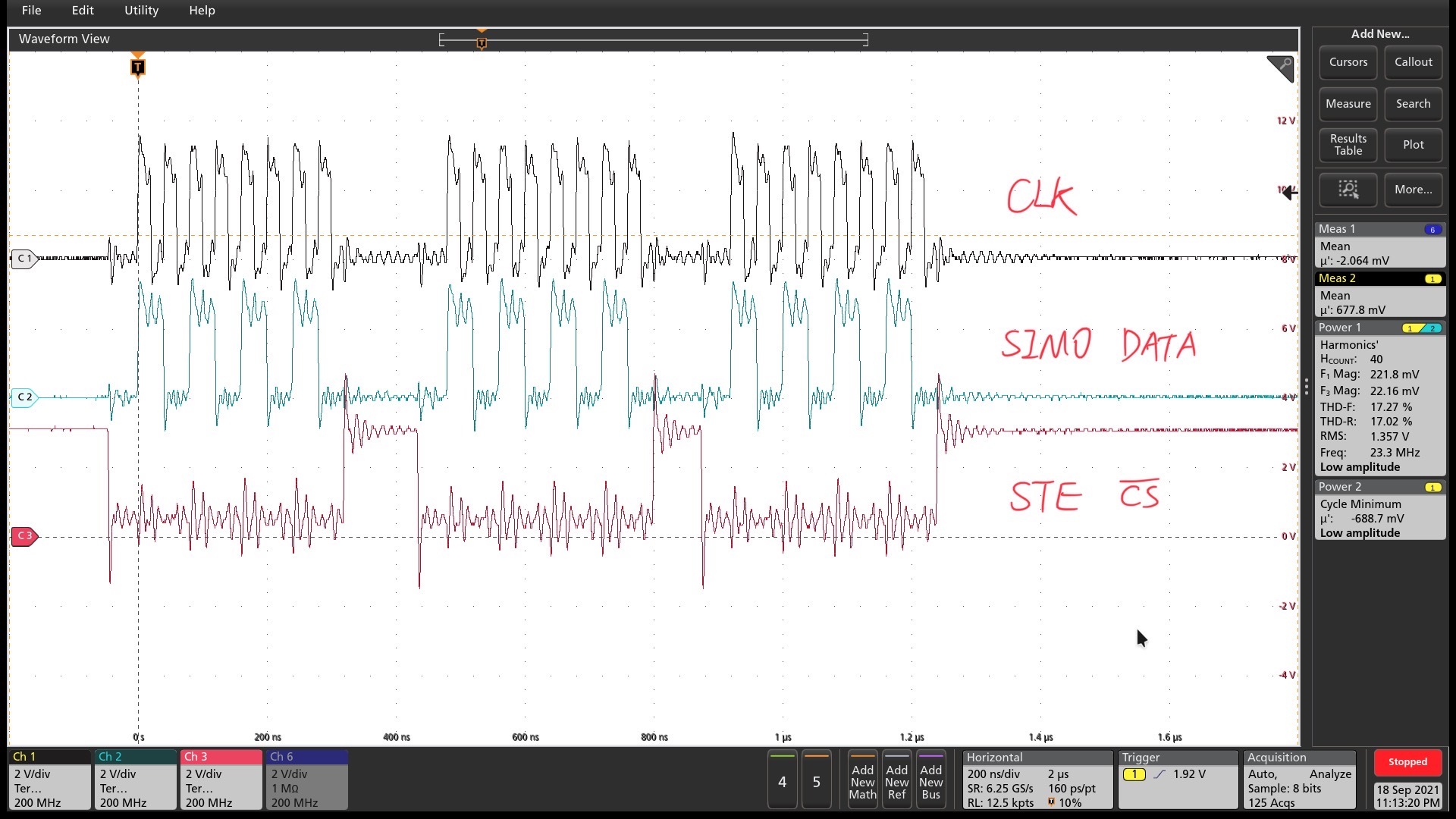Click the side panel resize handle dots
This screenshot has width=1456, height=819.
[1306, 387]
